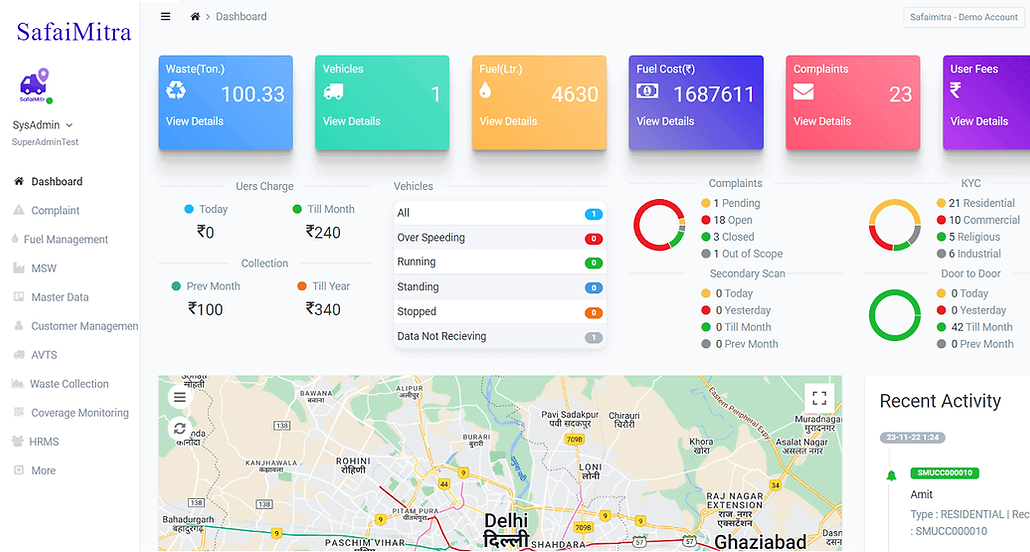Viewport: 1030px width, 552px height.
Task: Open View Details on the Complaints card
Action: (x=822, y=121)
